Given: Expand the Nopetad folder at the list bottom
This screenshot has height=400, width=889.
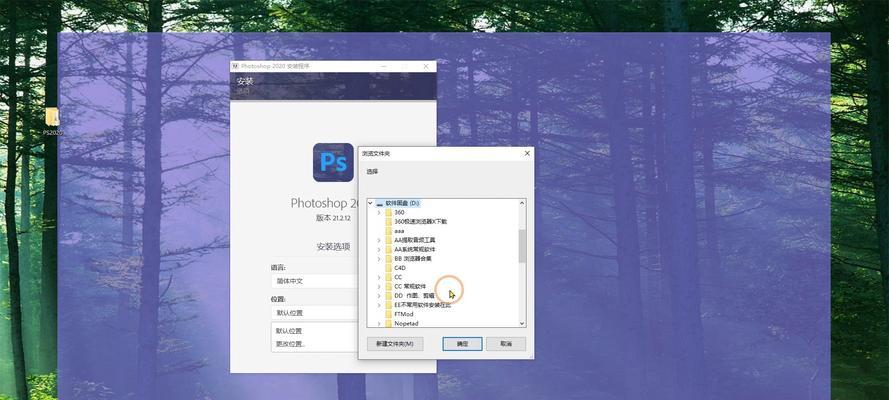Looking at the screenshot, I should pyautogui.click(x=379, y=323).
